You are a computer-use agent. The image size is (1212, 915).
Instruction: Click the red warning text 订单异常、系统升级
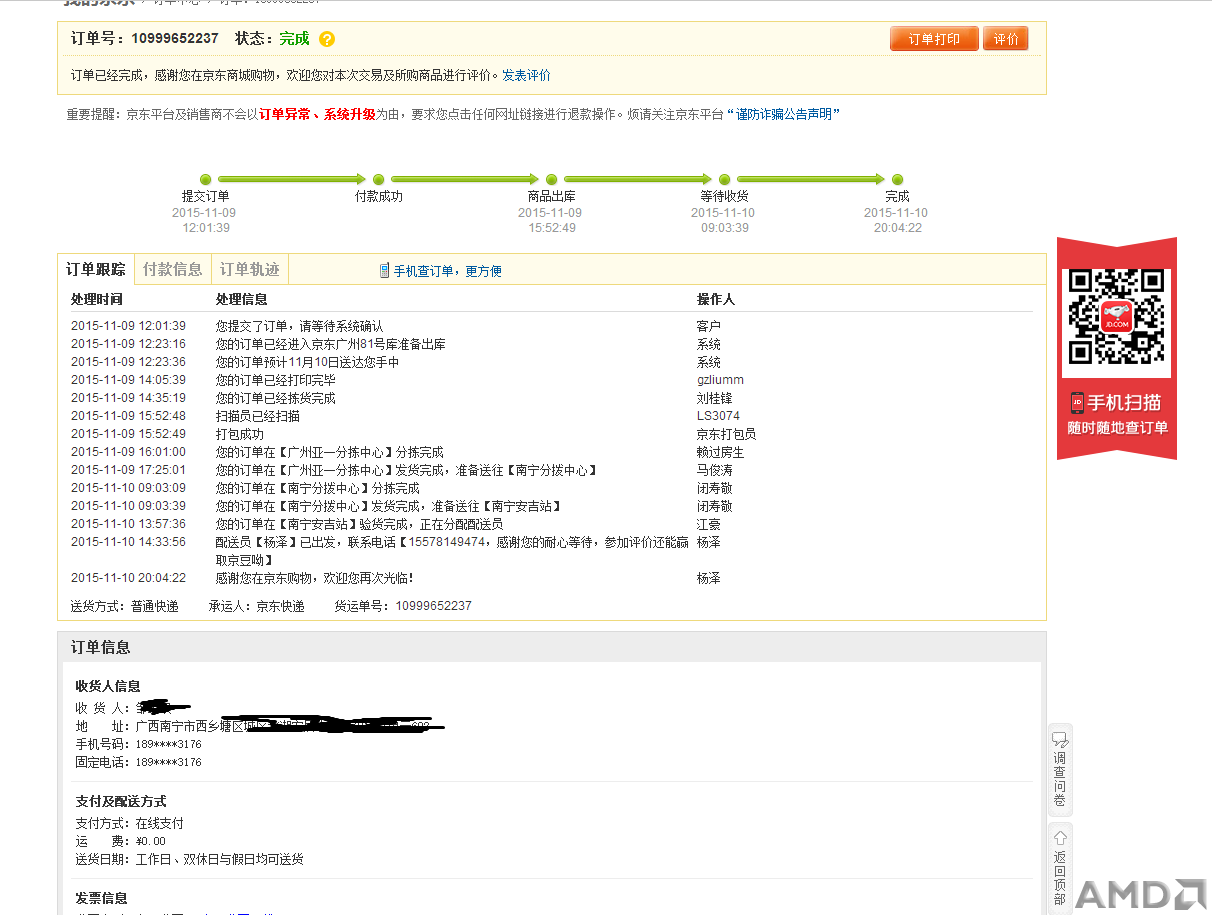coord(317,114)
